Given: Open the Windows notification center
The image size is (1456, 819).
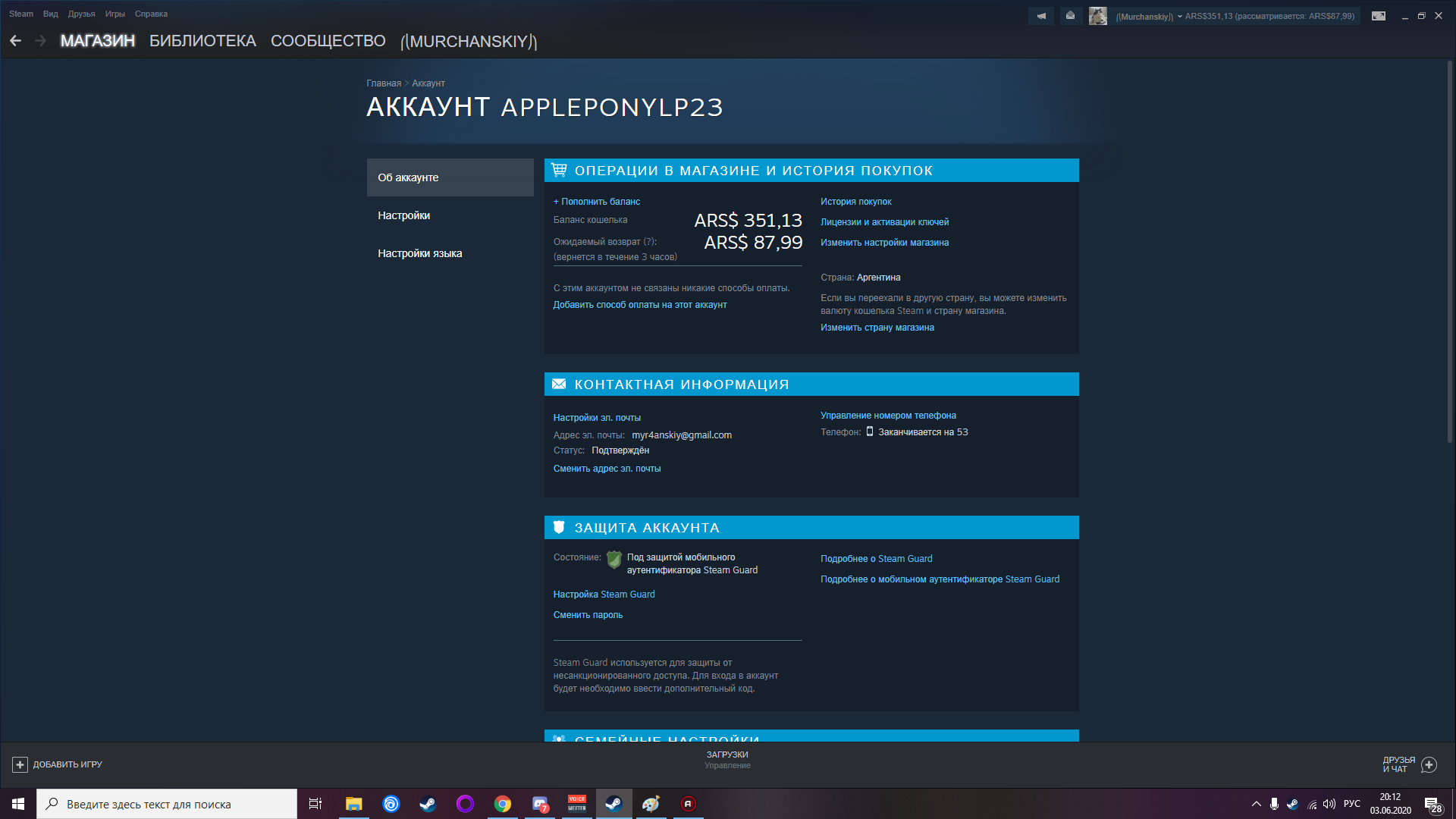Looking at the screenshot, I should tap(1433, 804).
